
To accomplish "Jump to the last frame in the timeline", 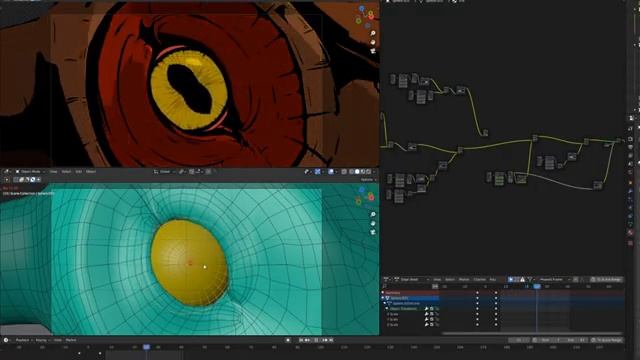I will [x=331, y=340].
